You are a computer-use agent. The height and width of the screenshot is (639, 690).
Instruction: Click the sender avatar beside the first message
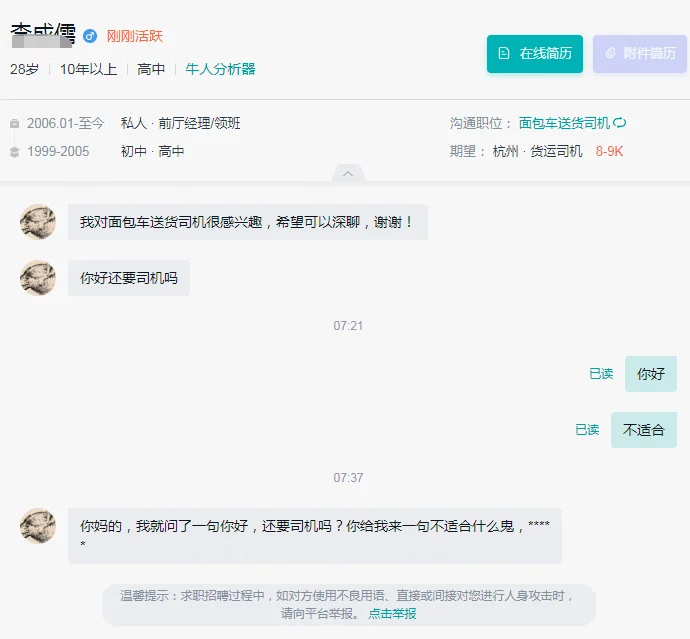point(38,222)
